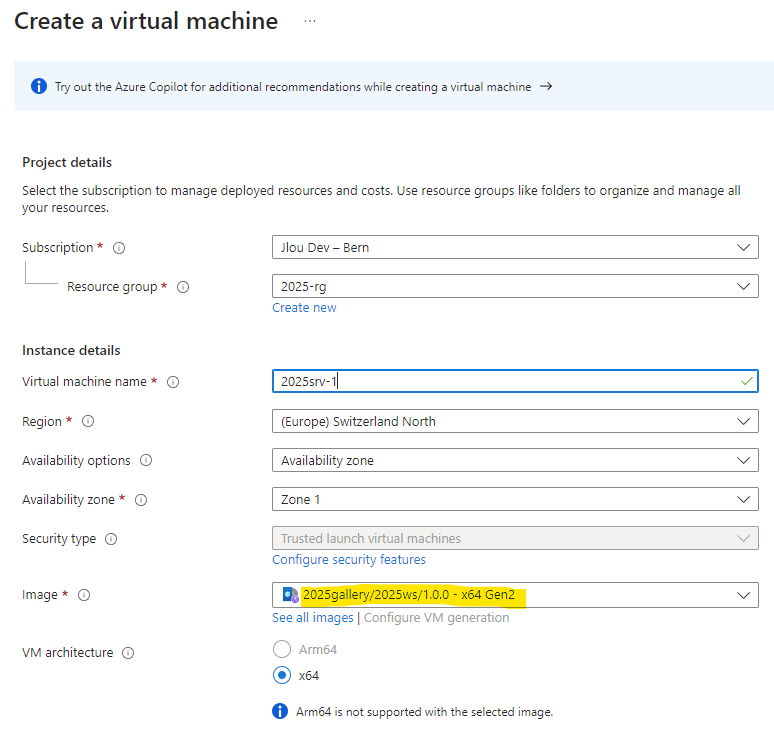Show info tooltip for VM architecture
Image resolution: width=774 pixels, height=738 pixels.
coord(128,653)
